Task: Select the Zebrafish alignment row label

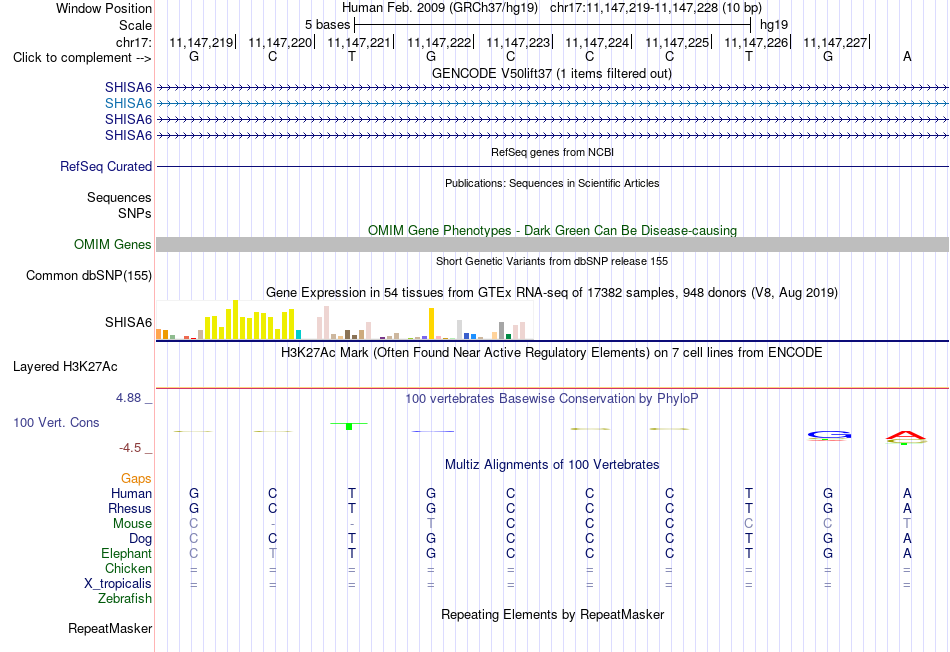Action: click(125, 599)
